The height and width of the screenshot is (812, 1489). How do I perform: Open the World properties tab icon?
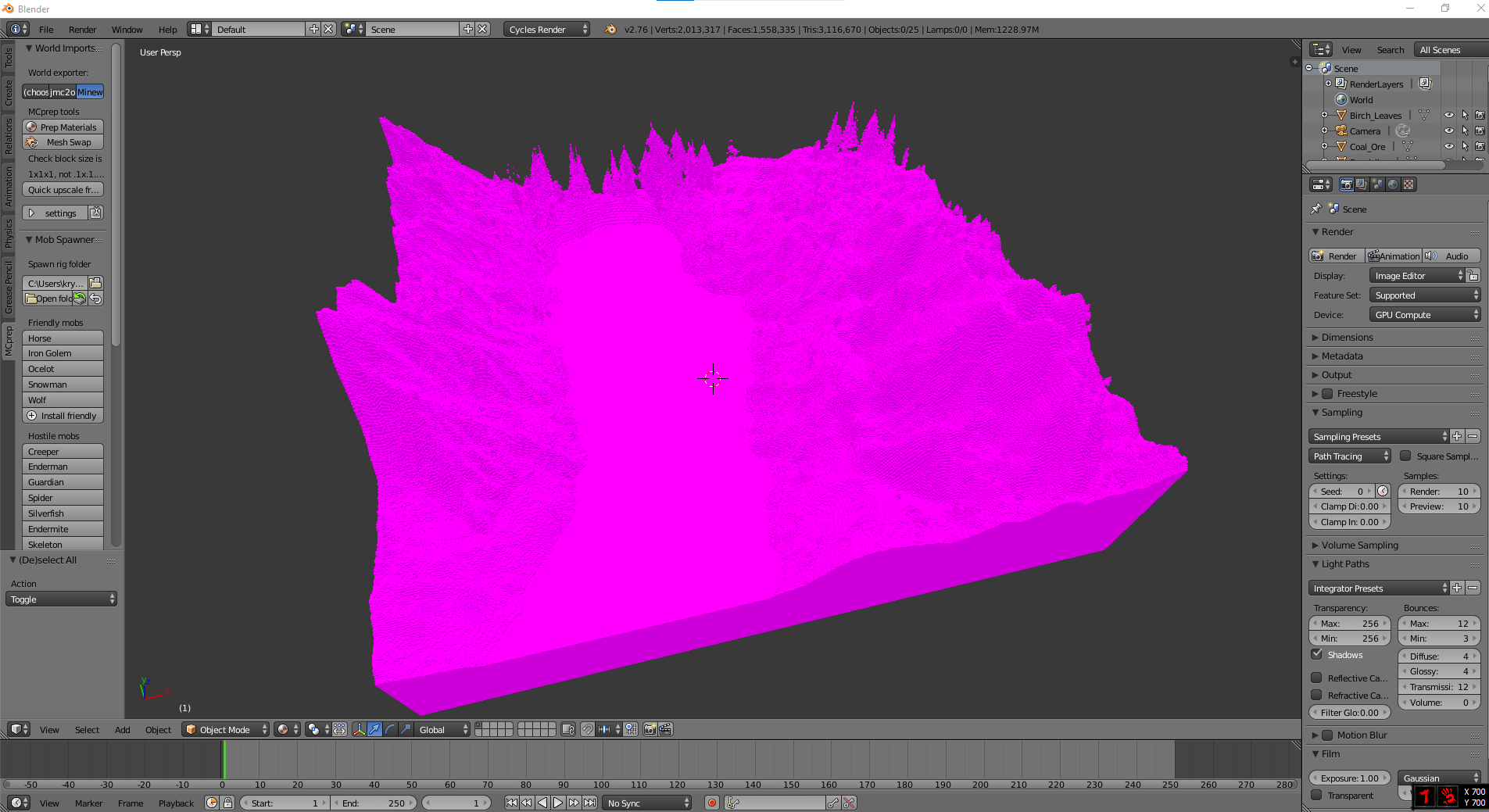(1394, 186)
